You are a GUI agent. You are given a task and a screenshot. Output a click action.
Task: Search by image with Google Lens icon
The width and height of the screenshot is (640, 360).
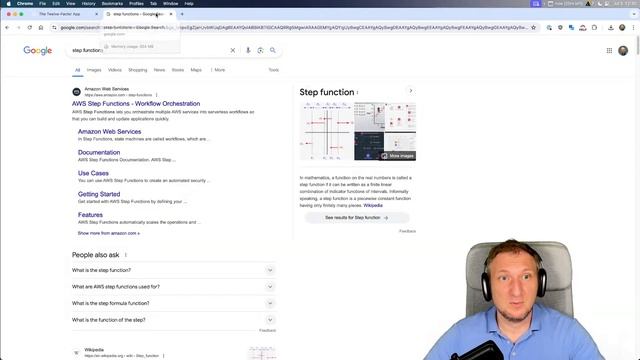pos(260,50)
